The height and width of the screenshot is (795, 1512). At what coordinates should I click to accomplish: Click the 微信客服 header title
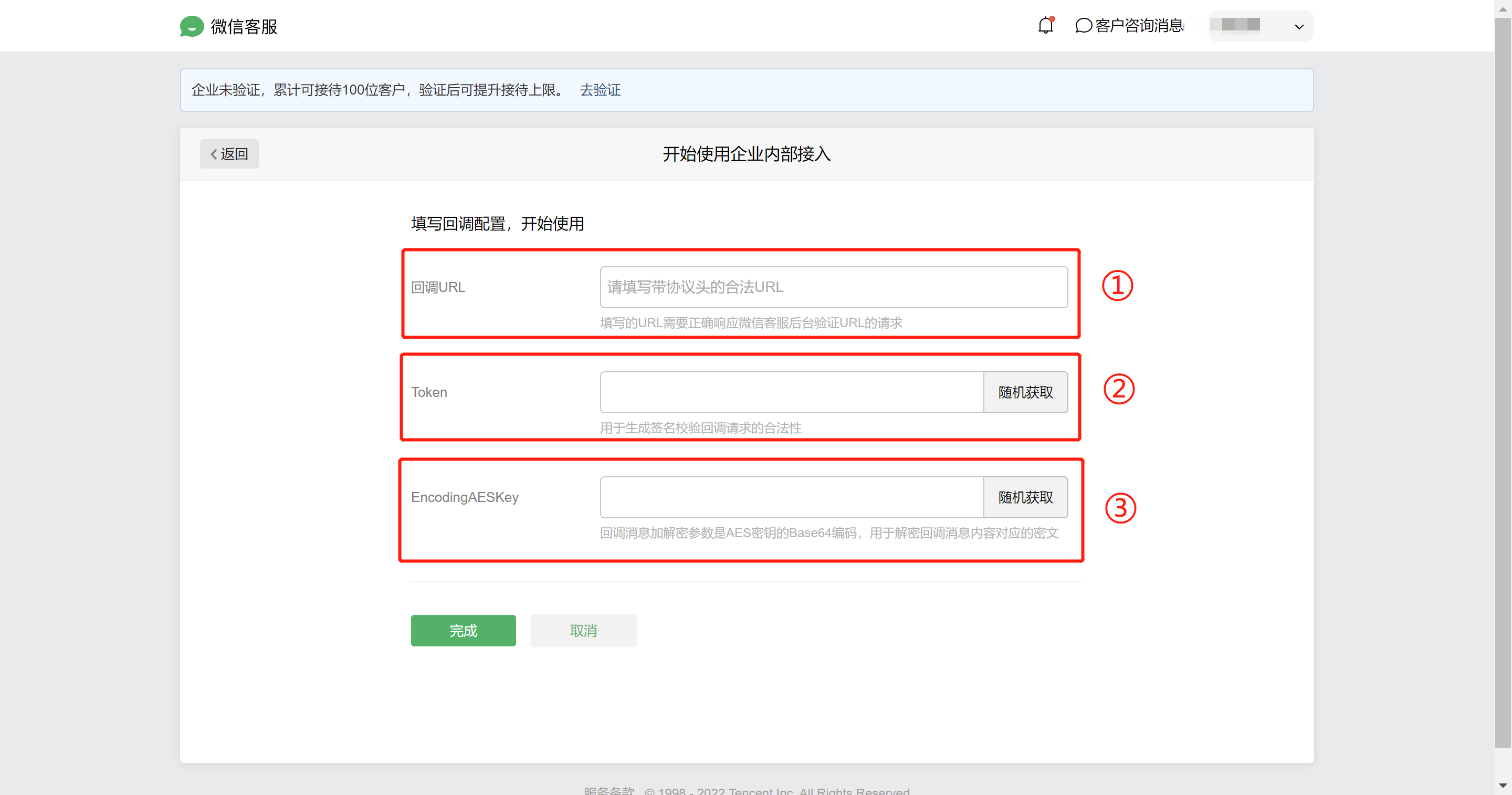pos(244,26)
